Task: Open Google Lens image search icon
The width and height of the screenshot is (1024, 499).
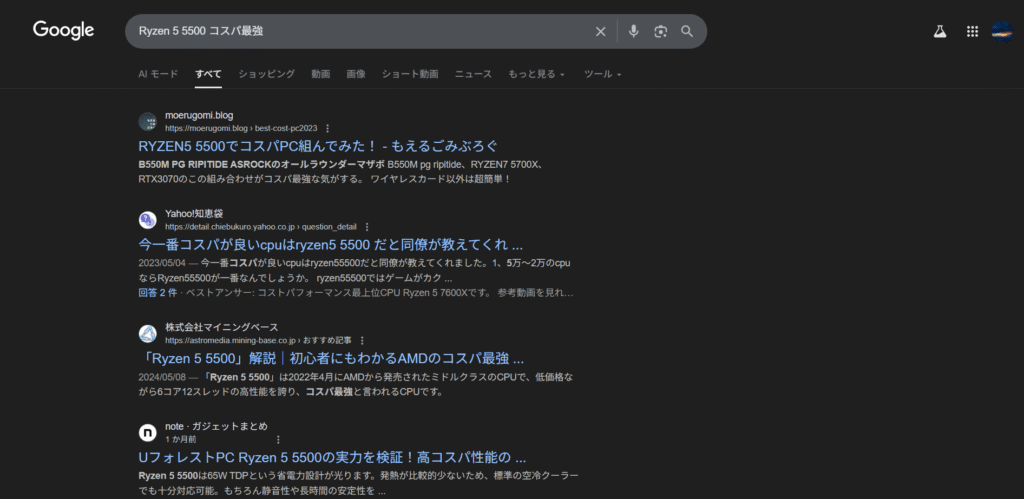Action: click(x=660, y=31)
